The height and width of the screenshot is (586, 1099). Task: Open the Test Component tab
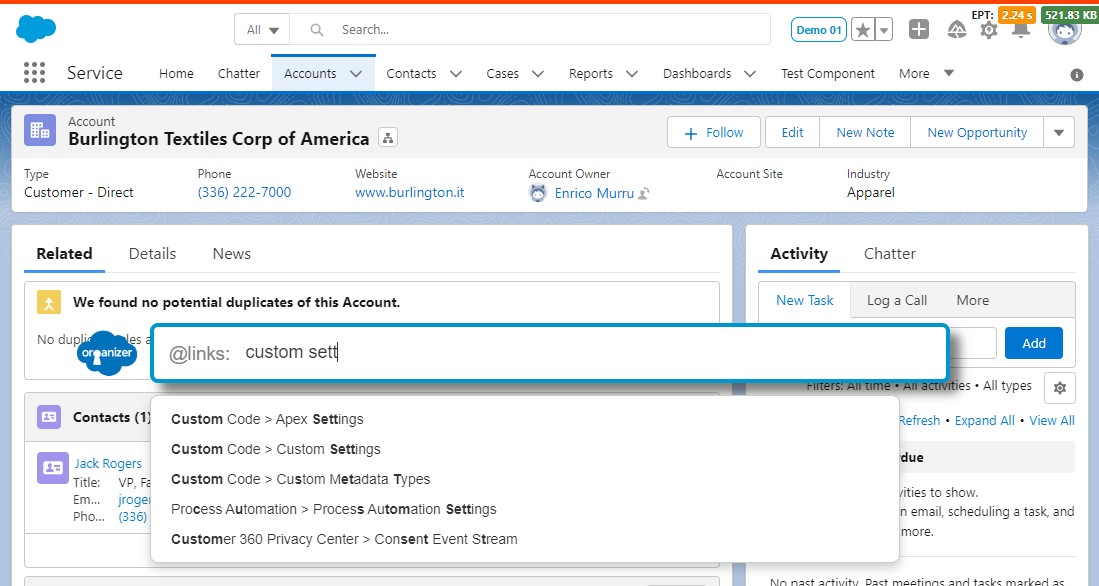coord(828,74)
